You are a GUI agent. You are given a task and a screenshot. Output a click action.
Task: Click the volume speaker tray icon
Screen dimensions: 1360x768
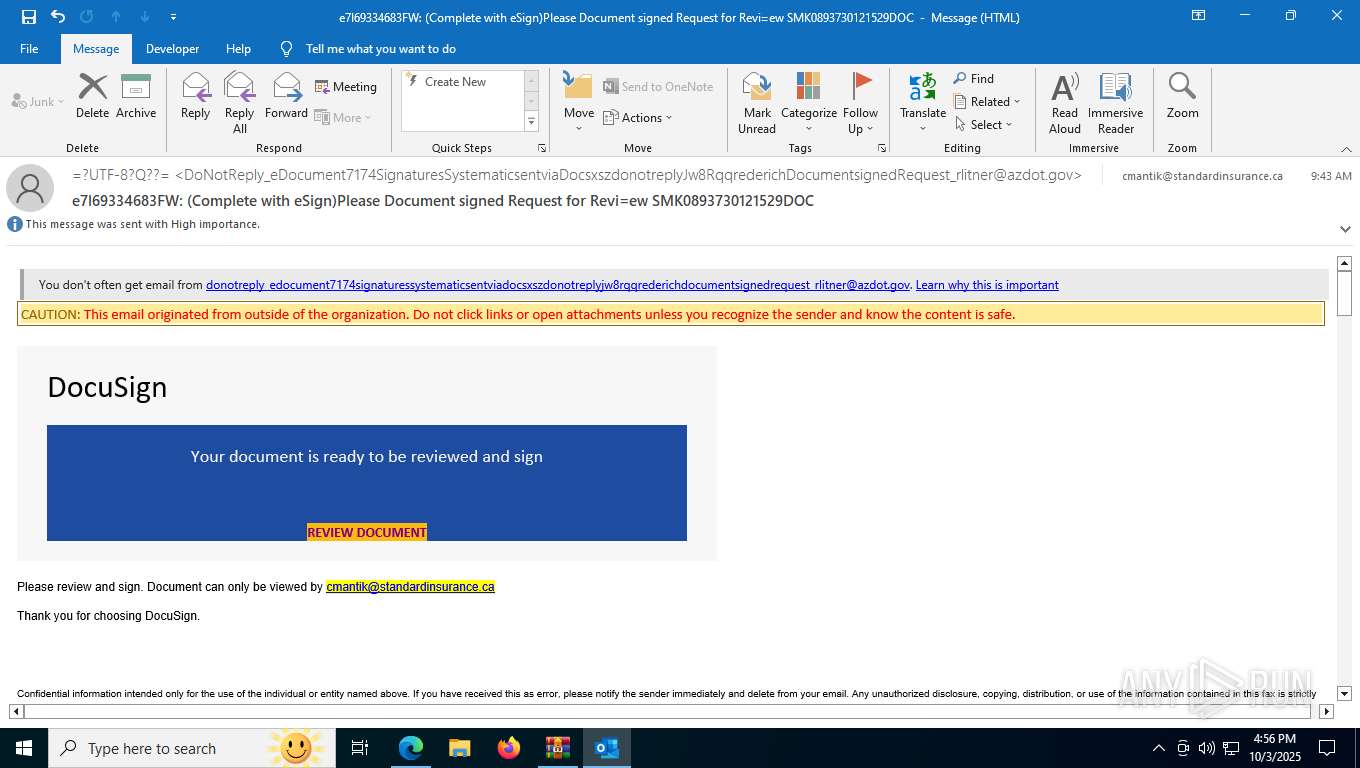[1206, 748]
